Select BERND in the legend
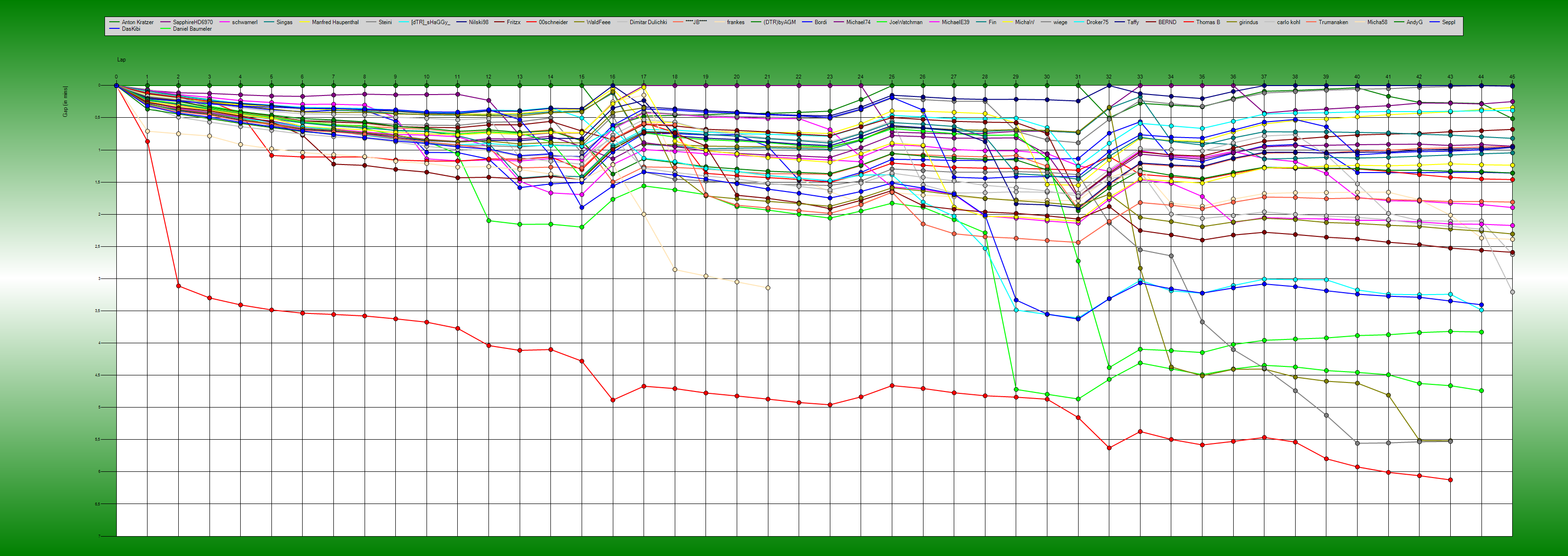 tap(1167, 23)
